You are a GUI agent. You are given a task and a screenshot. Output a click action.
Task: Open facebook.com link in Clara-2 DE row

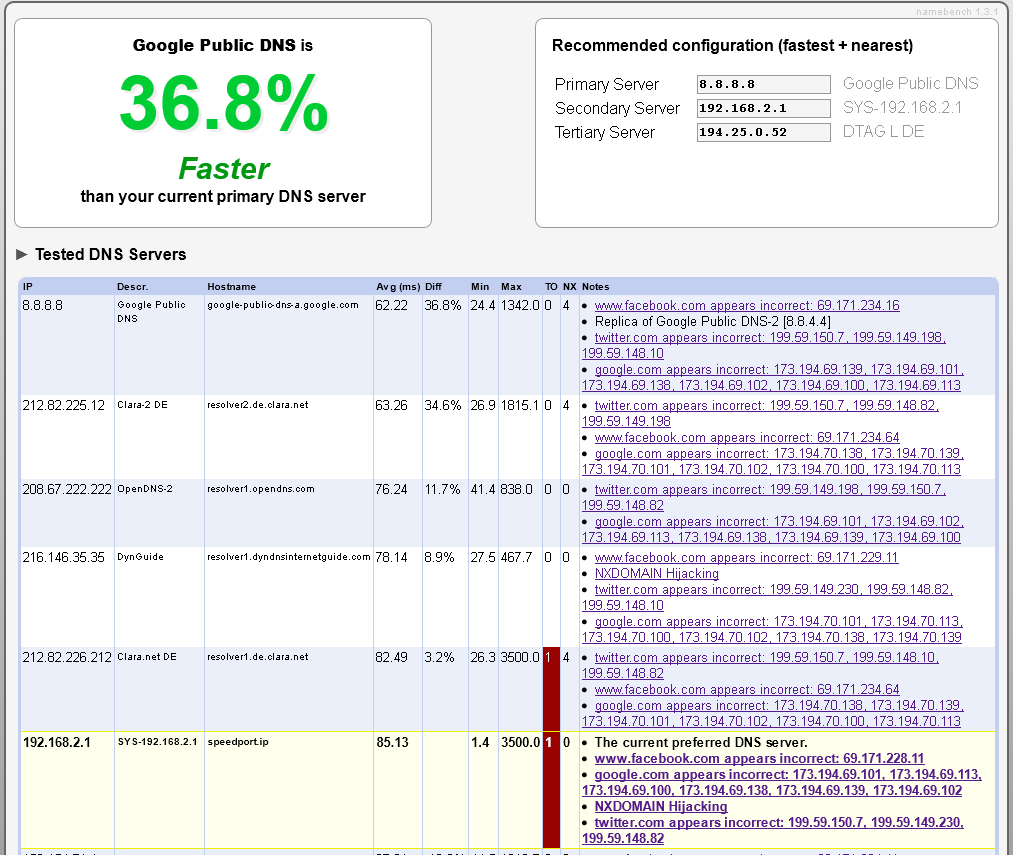pos(746,438)
